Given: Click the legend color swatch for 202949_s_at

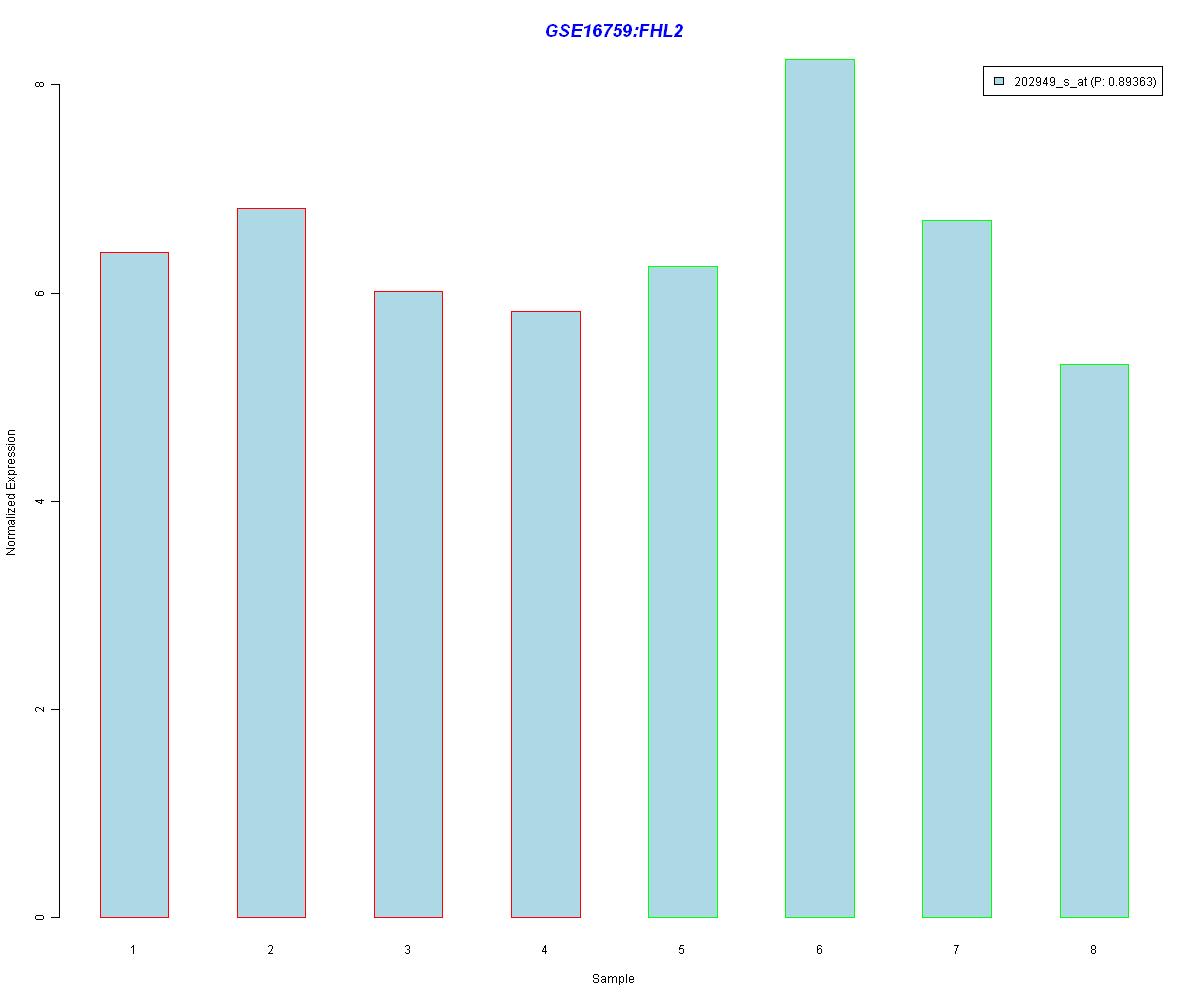Looking at the screenshot, I should [999, 83].
